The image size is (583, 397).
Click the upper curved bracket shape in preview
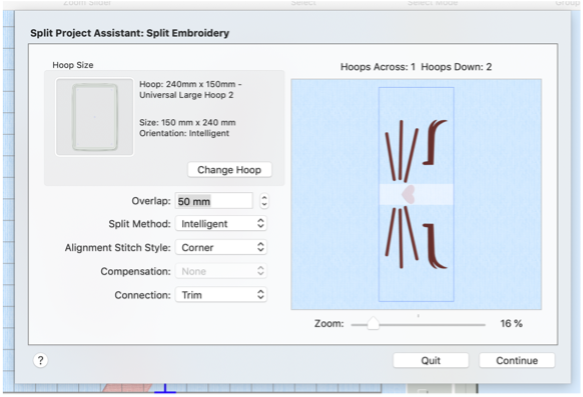434,142
